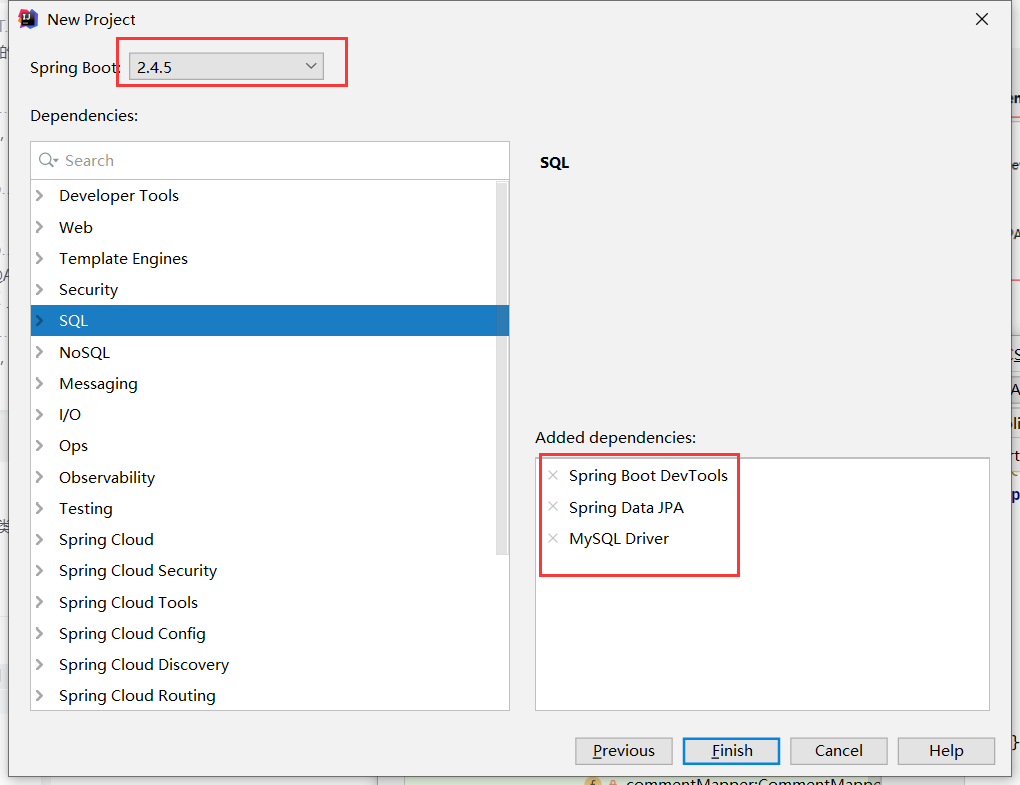This screenshot has width=1020, height=785.
Task: Expand the Ops category
Action: [x=40, y=446]
